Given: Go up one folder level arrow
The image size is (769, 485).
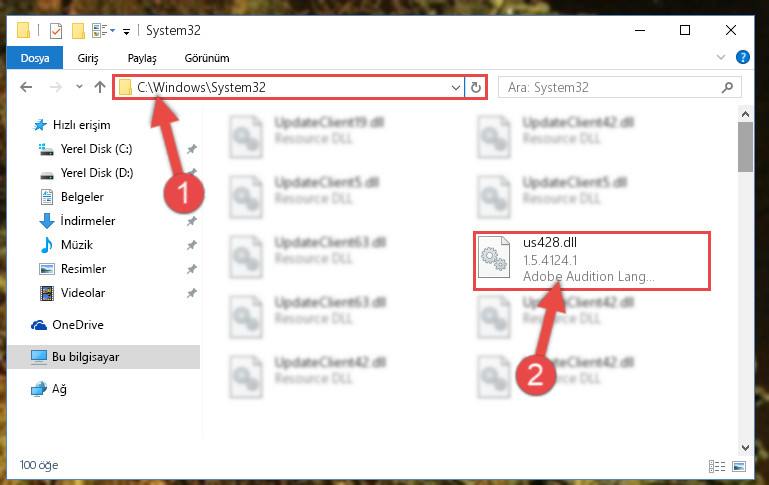Looking at the screenshot, I should pos(100,87).
